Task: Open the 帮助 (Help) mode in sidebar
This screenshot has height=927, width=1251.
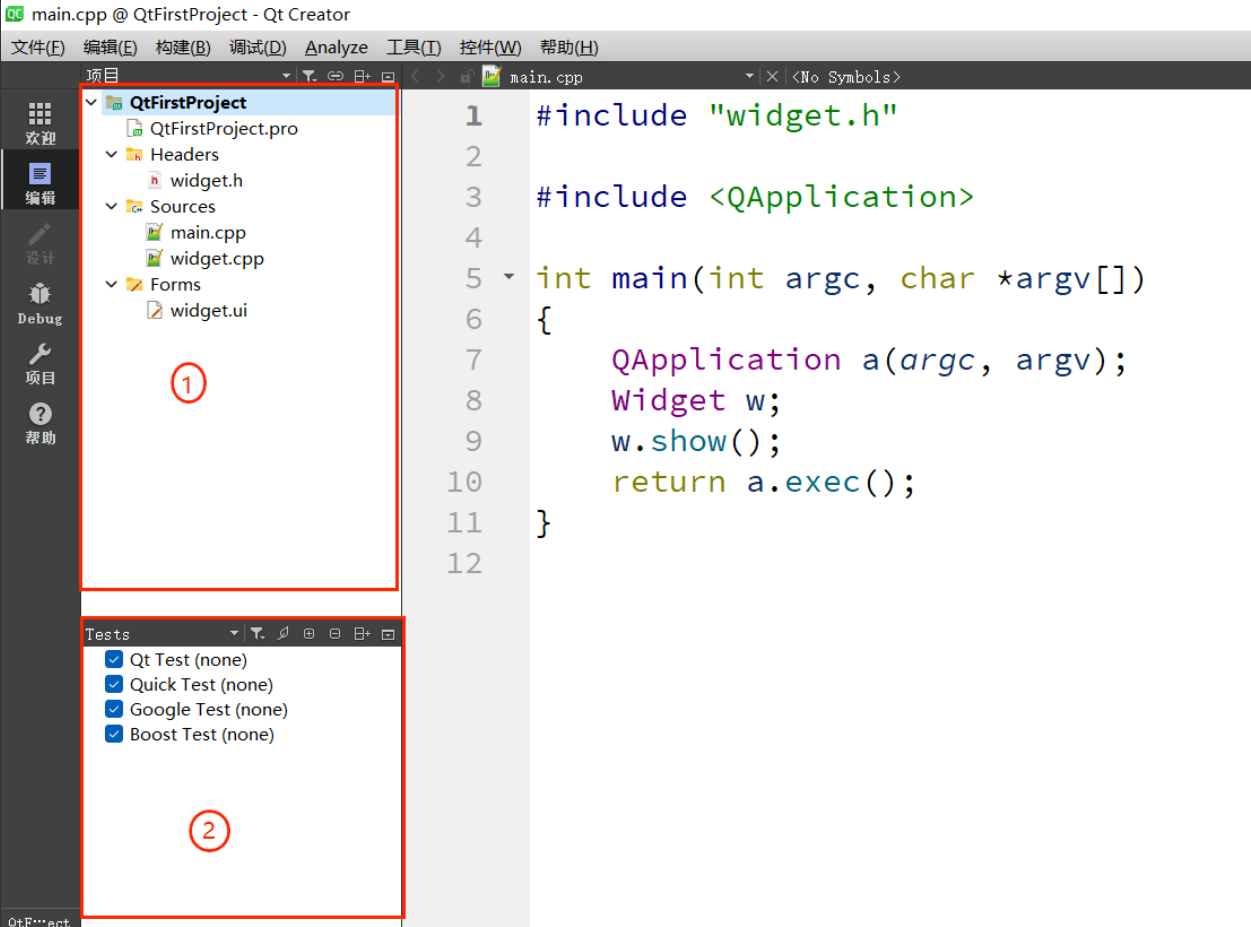Action: coord(40,423)
